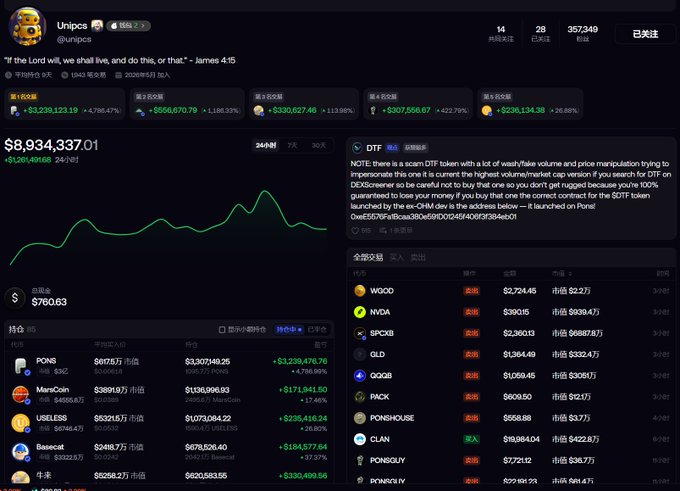Image resolution: width=680 pixels, height=491 pixels.
Task: Open the 357,349 followers count
Action: tap(582, 33)
